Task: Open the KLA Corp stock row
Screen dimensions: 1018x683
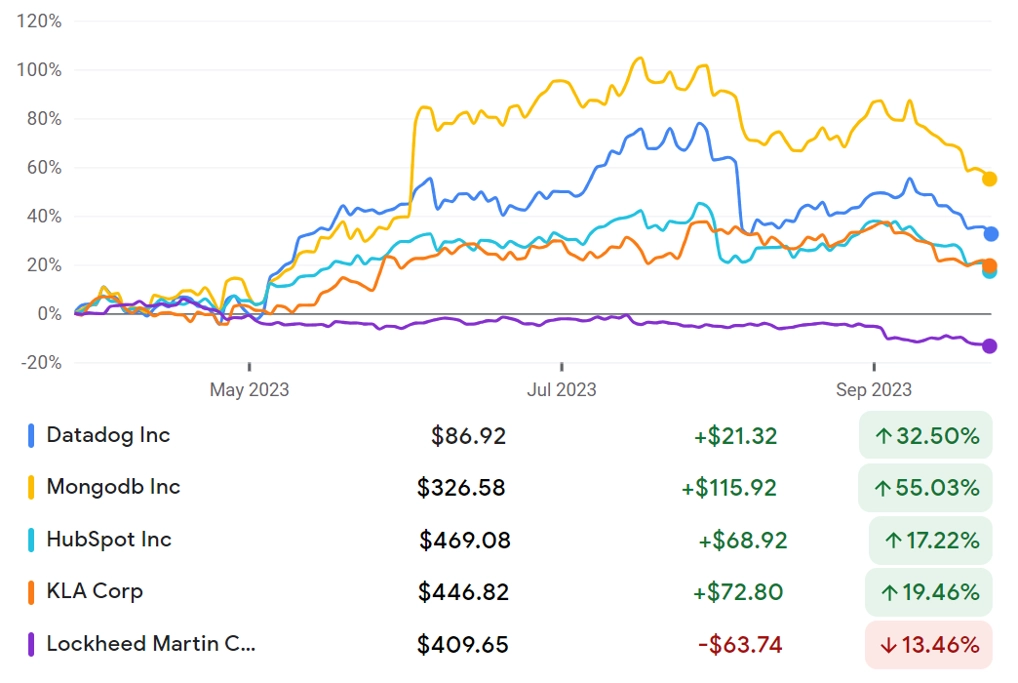Action: click(x=509, y=592)
